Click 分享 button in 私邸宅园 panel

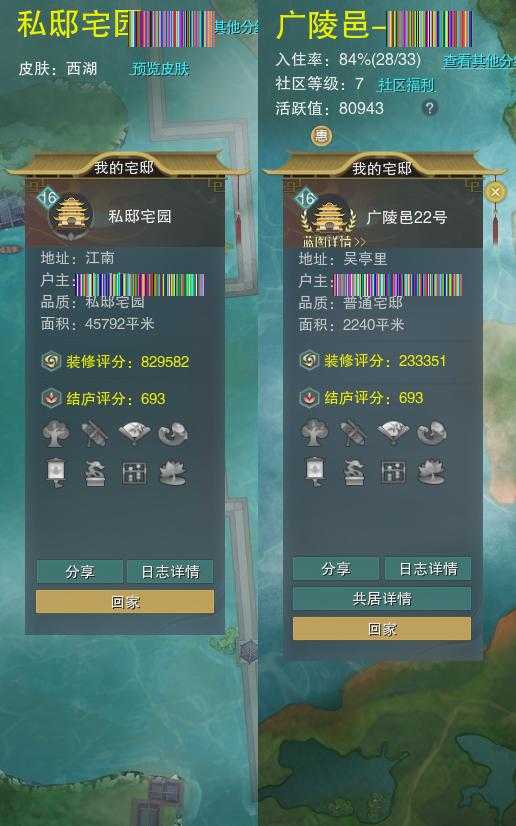[80, 572]
